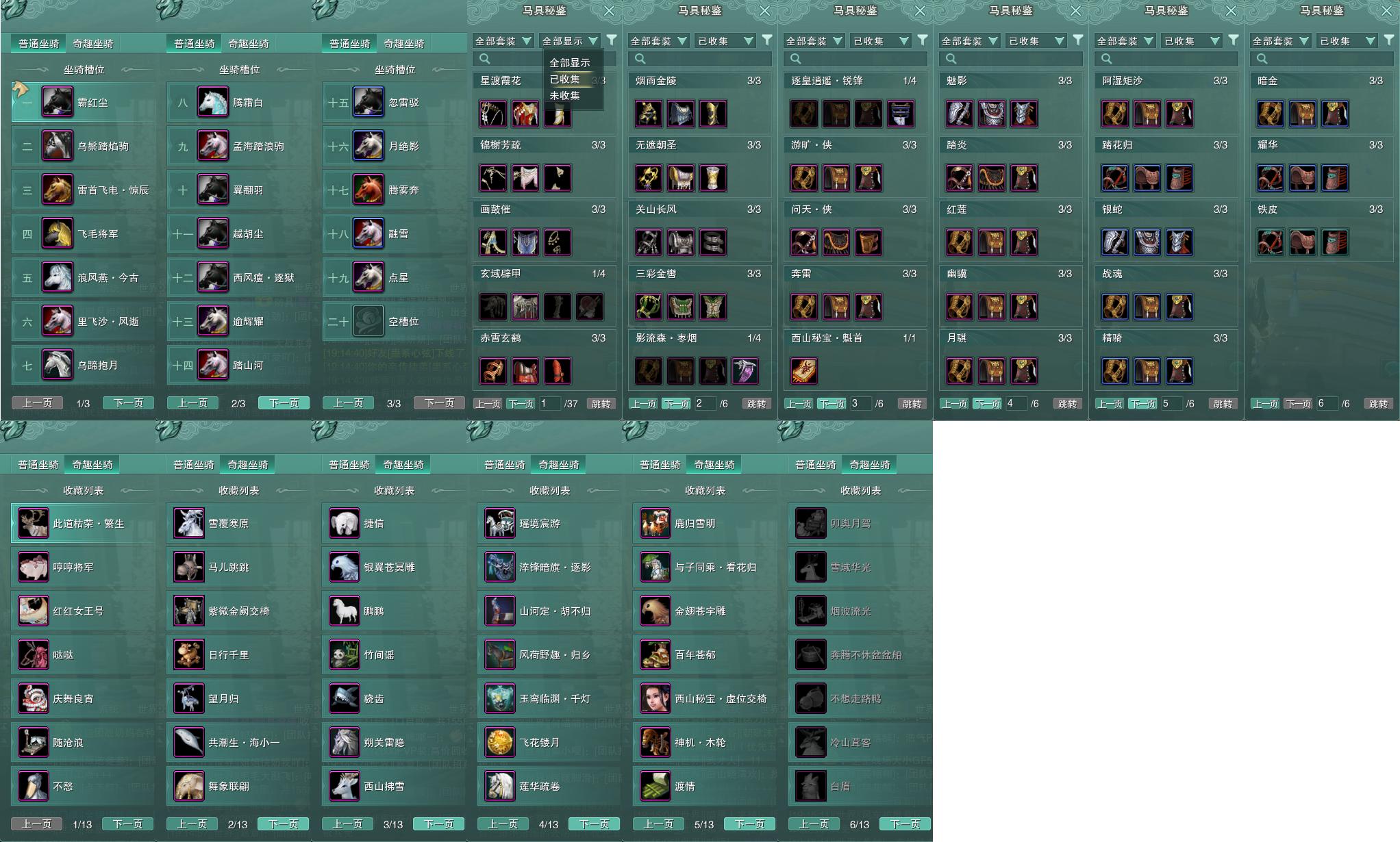1400x842 pixels.
Task: Click the 捷信 elephant icon
Action: pyautogui.click(x=345, y=523)
